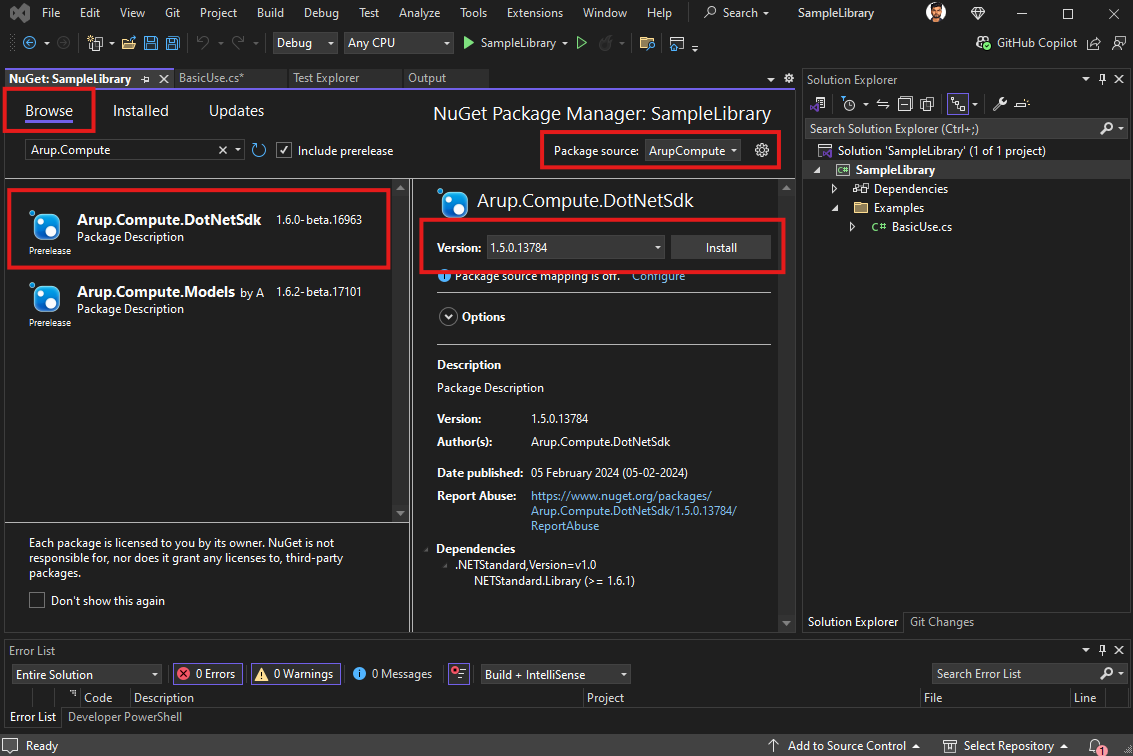
Task: Click Start Without Debugging outline play icon
Action: click(582, 43)
